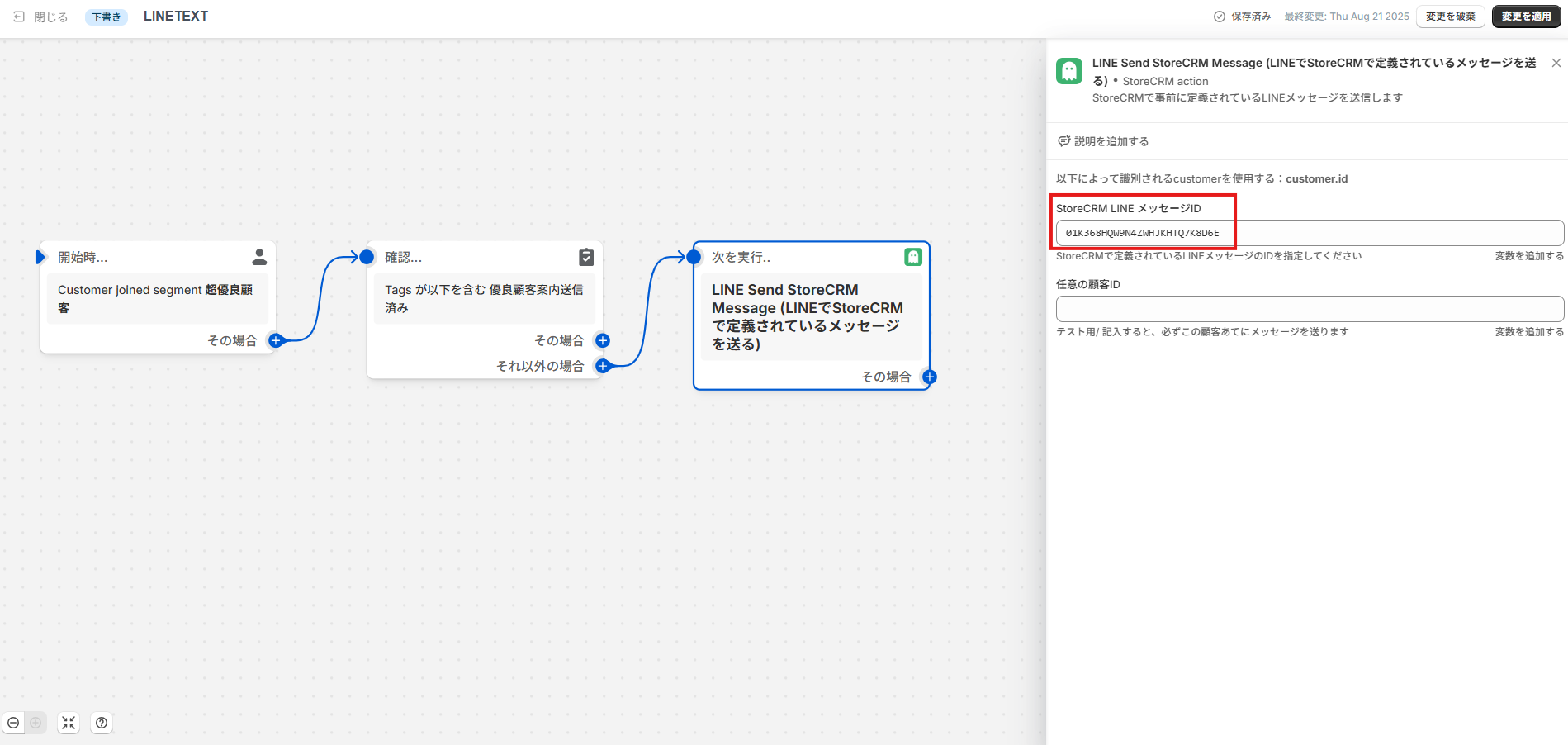This screenshot has height=745, width=1568.
Task: Click the 保存済み checkmark icon
Action: [1220, 17]
